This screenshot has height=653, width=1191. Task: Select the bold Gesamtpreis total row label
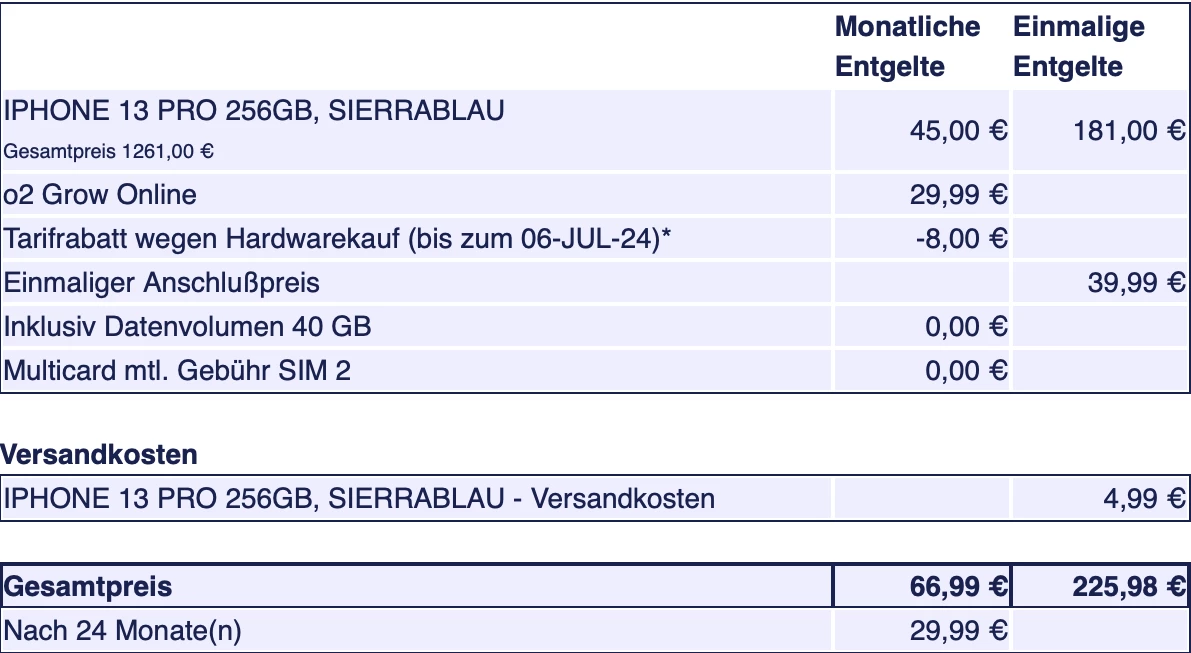pyautogui.click(x=88, y=587)
